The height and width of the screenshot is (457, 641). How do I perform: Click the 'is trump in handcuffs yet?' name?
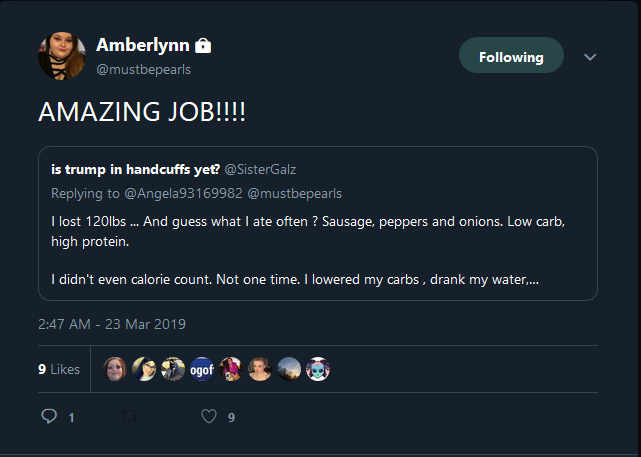tap(136, 169)
